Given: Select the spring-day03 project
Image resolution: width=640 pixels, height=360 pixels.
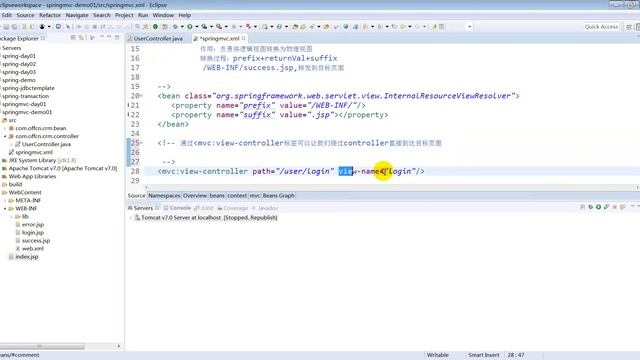Looking at the screenshot, I should click(19, 72).
